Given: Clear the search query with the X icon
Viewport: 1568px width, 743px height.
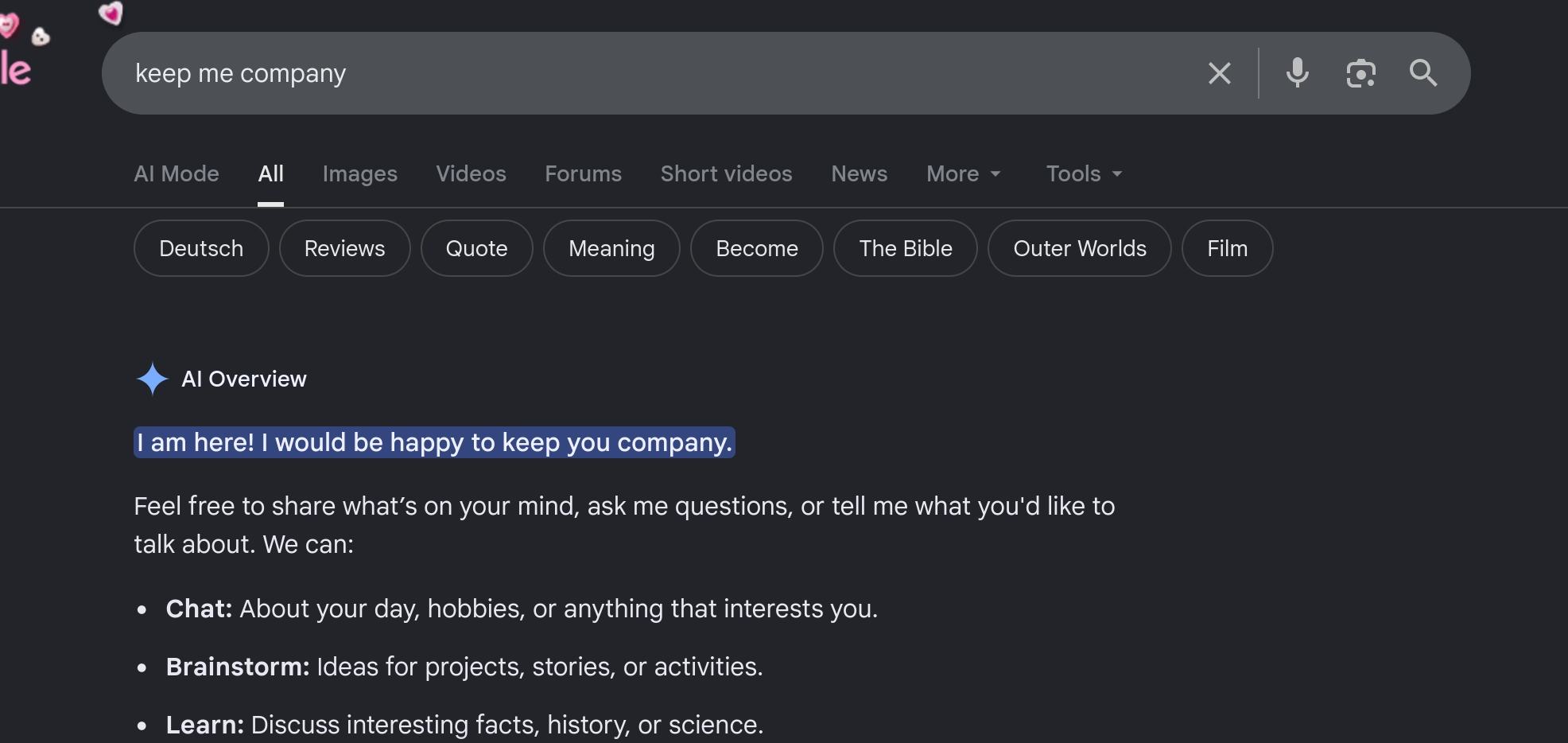Looking at the screenshot, I should [x=1220, y=73].
